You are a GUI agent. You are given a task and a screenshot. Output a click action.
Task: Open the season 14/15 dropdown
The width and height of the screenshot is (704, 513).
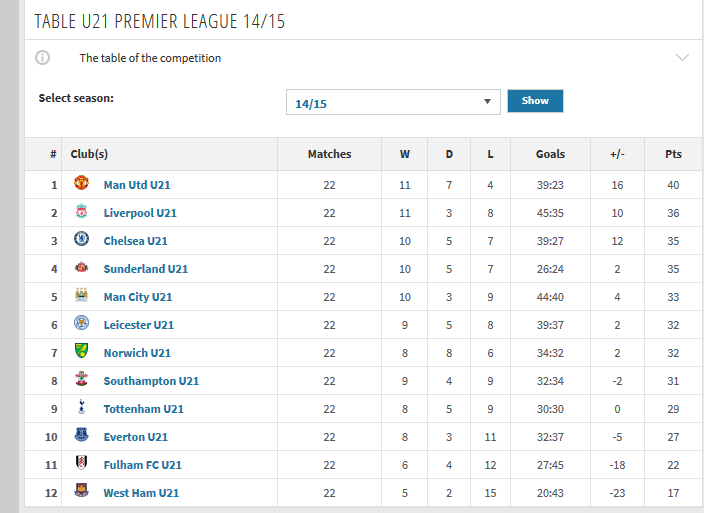point(393,102)
